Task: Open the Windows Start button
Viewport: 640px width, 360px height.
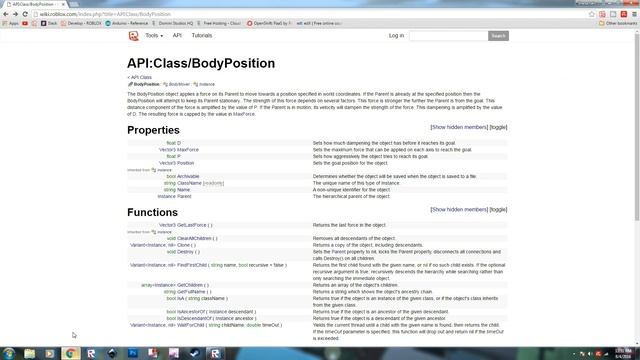Action: pyautogui.click(x=9, y=353)
